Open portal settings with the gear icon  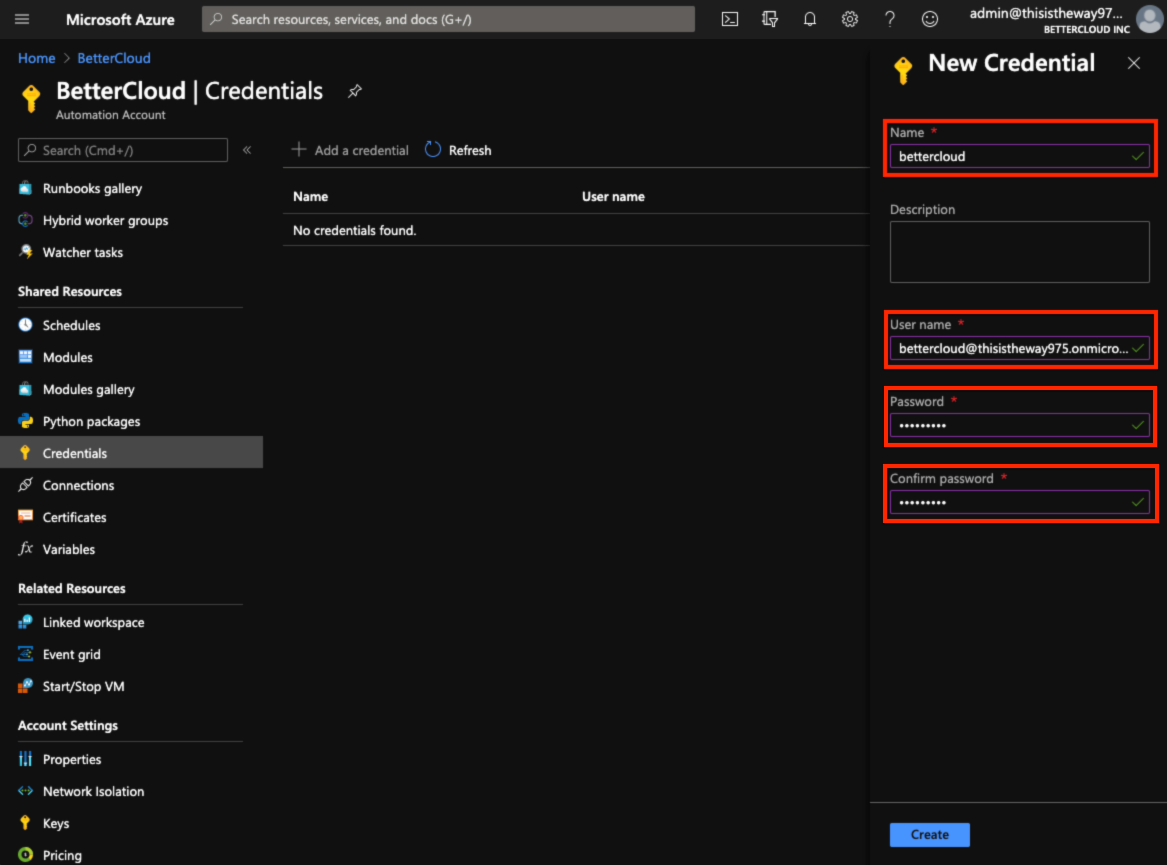849,18
